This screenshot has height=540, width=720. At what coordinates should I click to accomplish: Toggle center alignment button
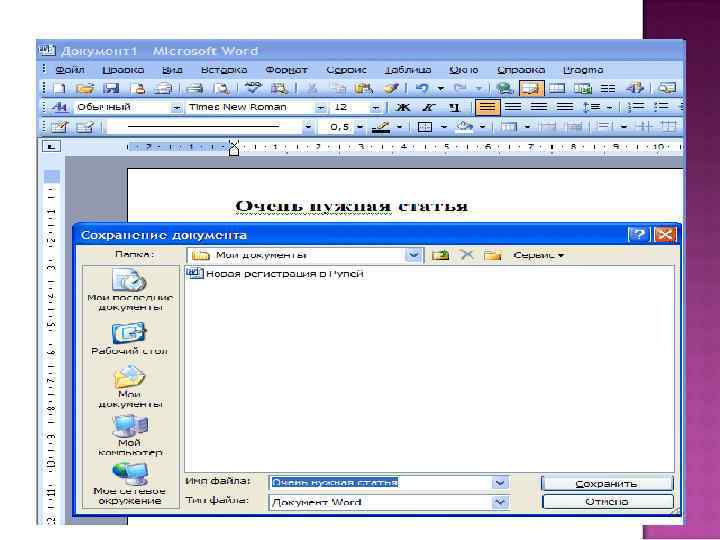click(x=513, y=107)
